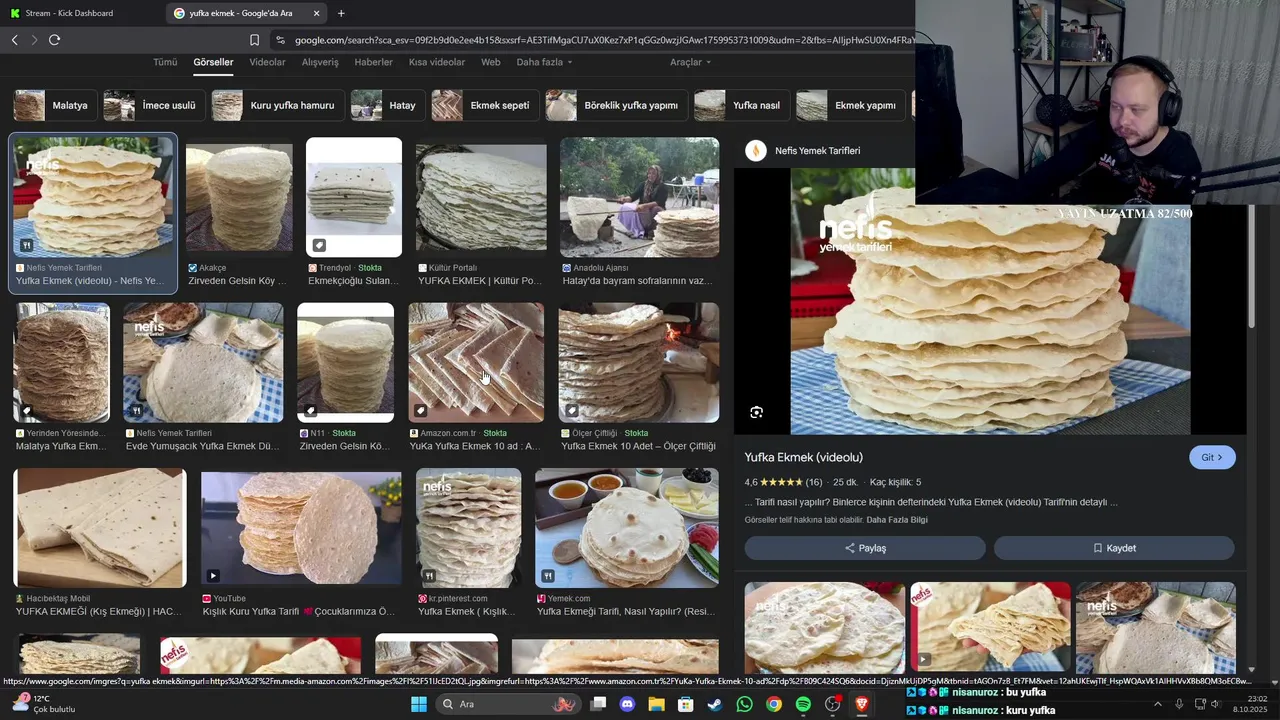The width and height of the screenshot is (1280, 720).
Task: Open Microsoft Store from the taskbar
Action: click(686, 704)
